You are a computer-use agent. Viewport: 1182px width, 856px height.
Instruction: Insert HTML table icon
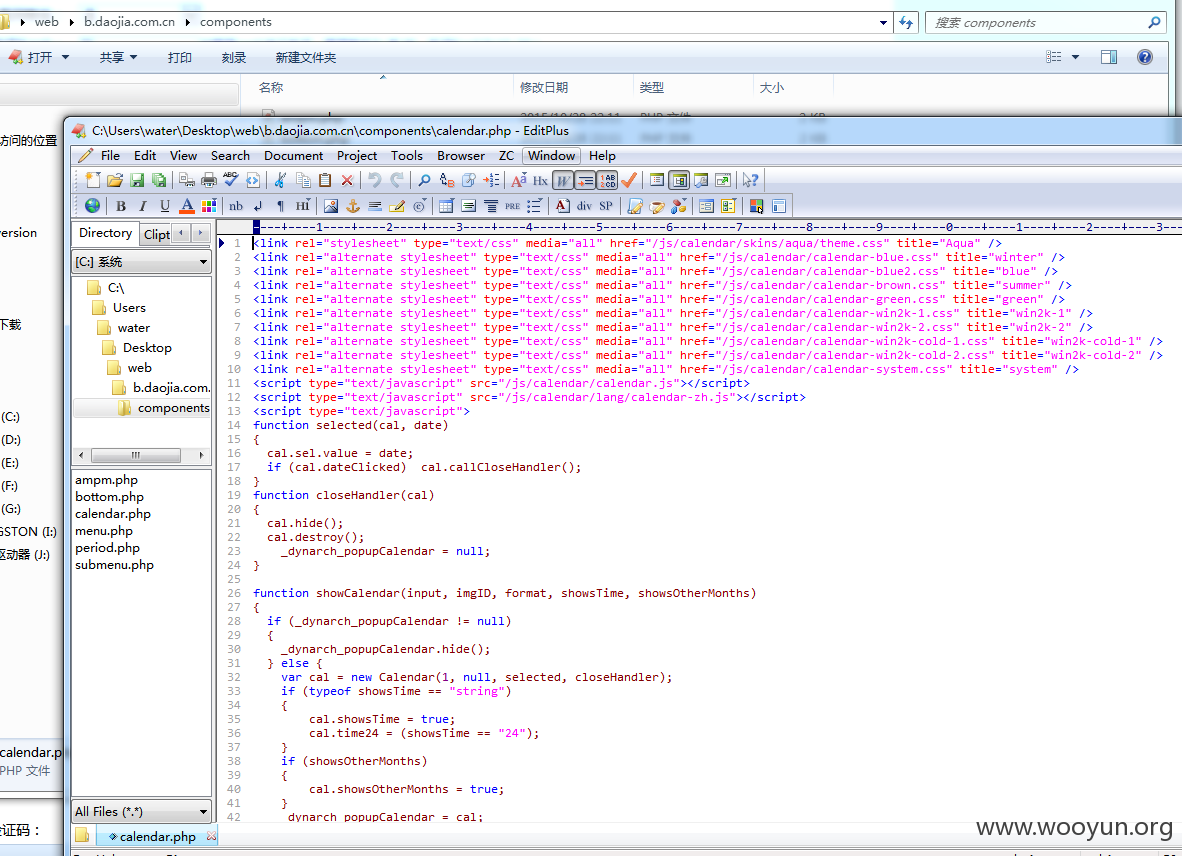446,206
